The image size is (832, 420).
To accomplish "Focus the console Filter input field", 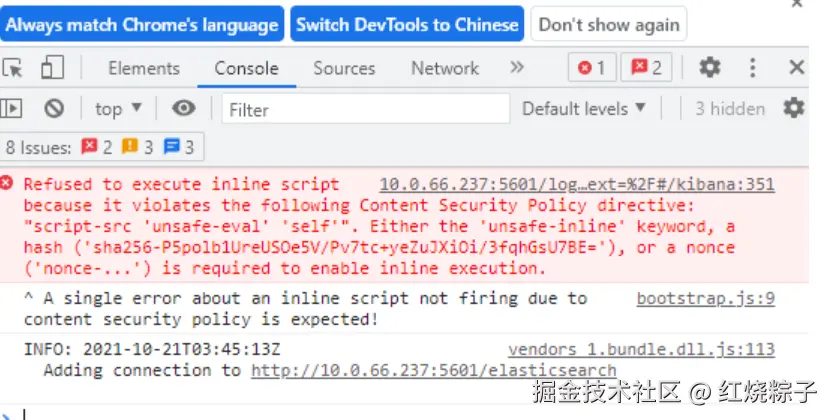I will pos(366,109).
